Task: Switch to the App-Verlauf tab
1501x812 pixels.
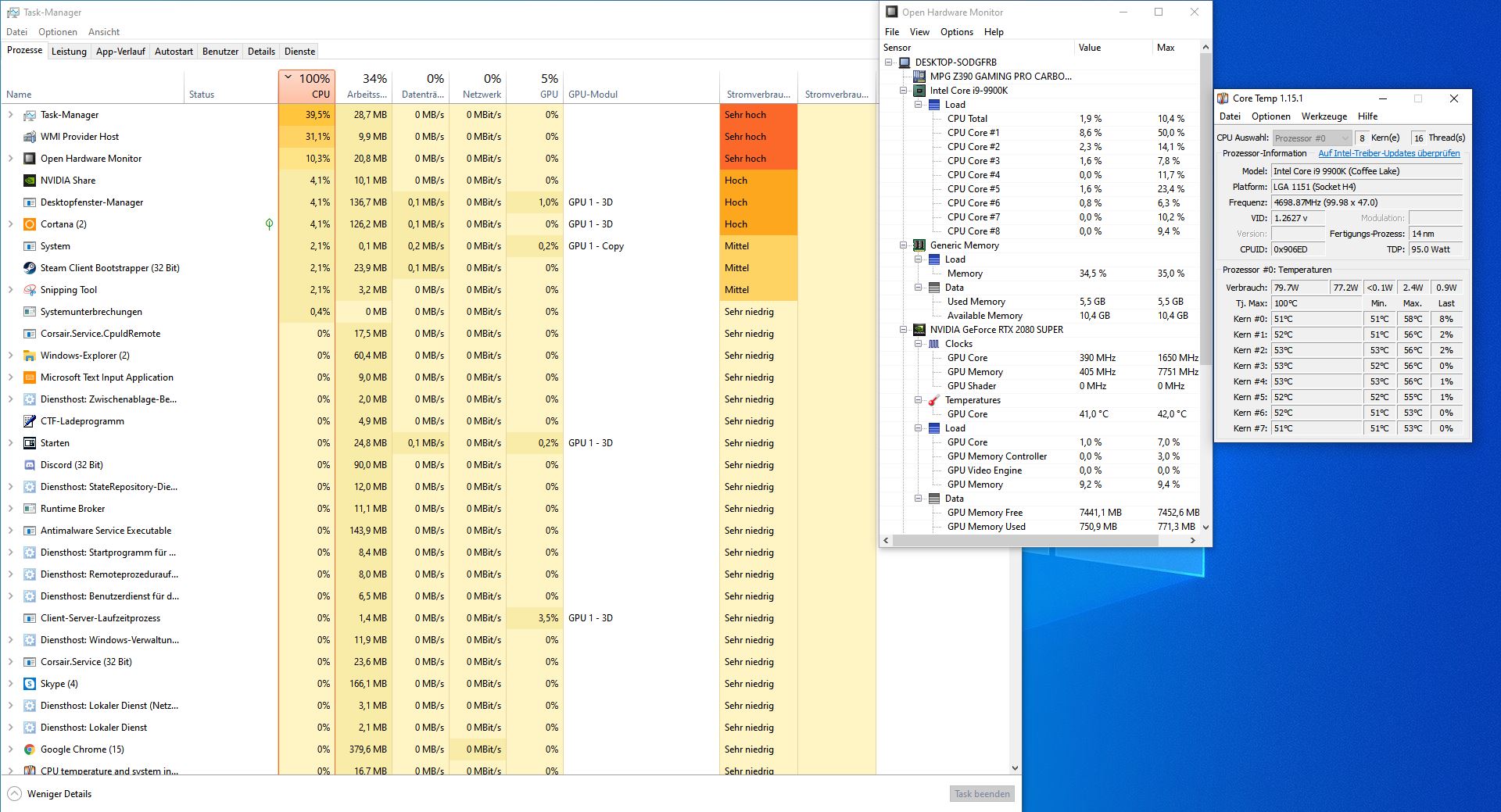Action: coord(120,52)
